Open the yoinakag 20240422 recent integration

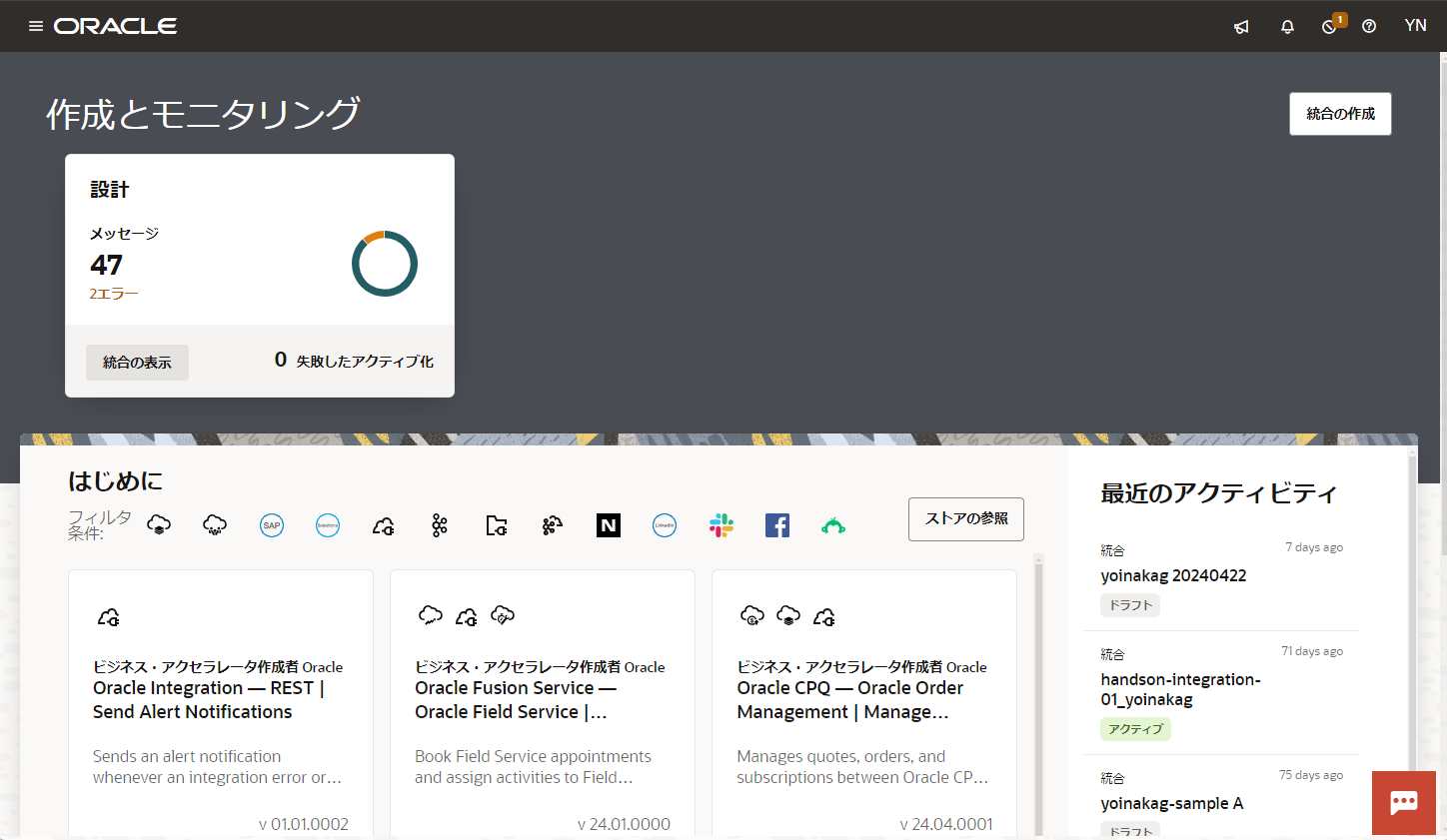pyautogui.click(x=1173, y=576)
